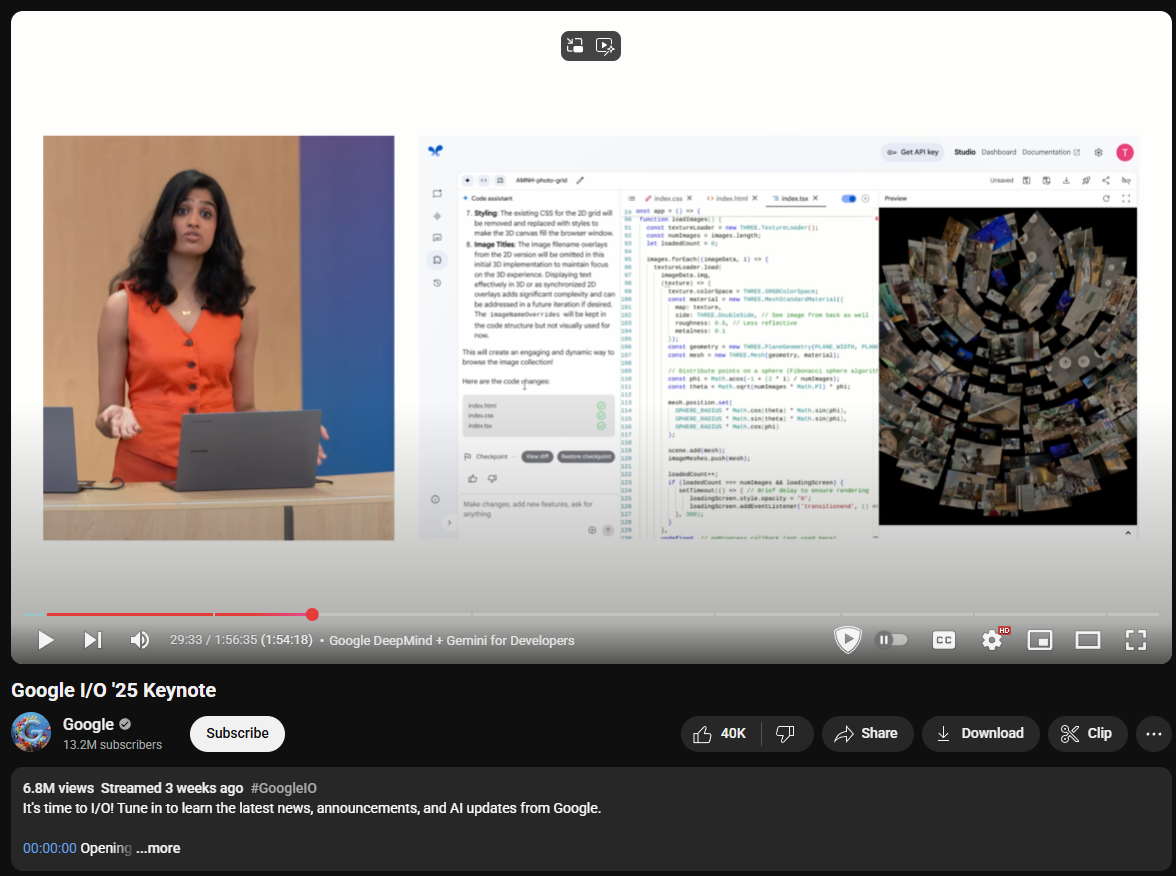Switch to theater mode
Screen dimensions: 1176x876
click(1088, 640)
